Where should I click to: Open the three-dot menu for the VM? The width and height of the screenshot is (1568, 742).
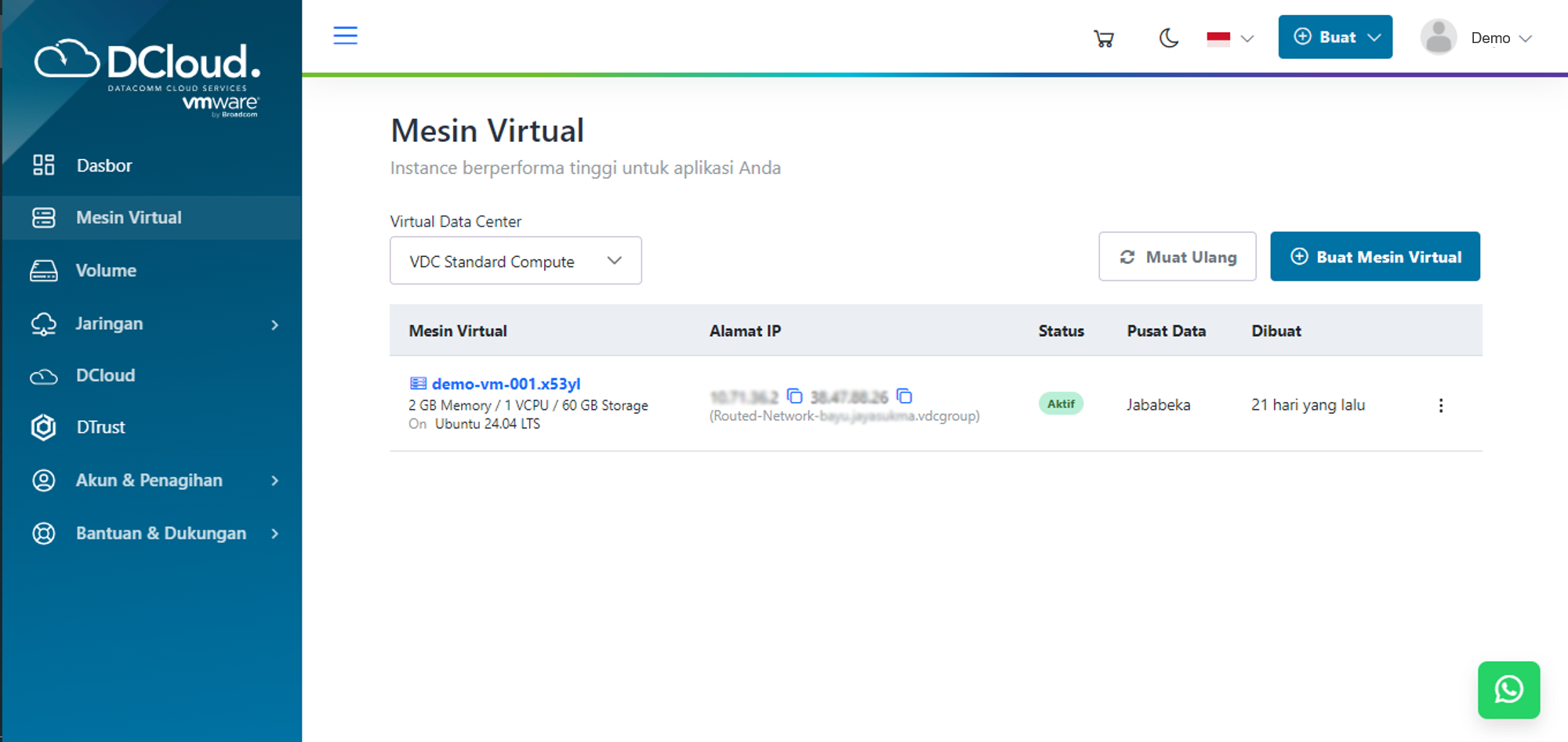pos(1441,405)
